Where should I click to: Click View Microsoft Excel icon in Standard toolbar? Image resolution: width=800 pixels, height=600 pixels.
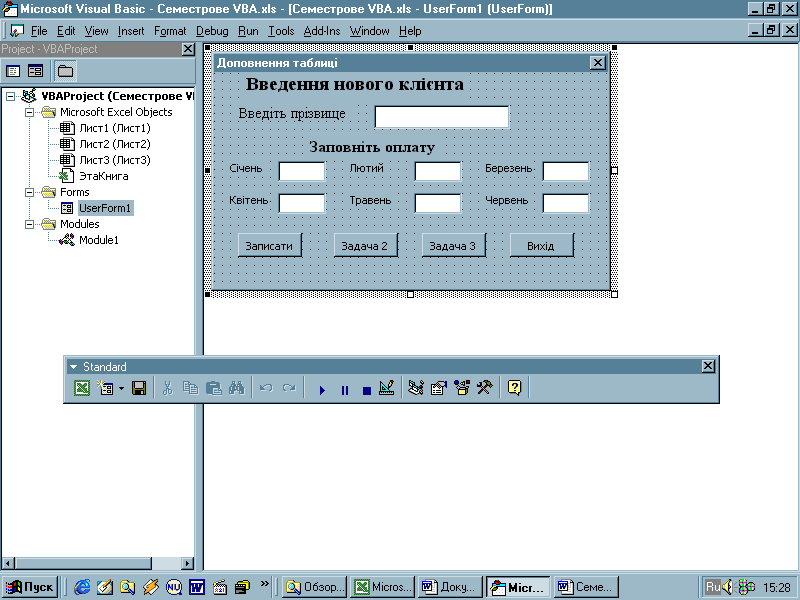82,388
